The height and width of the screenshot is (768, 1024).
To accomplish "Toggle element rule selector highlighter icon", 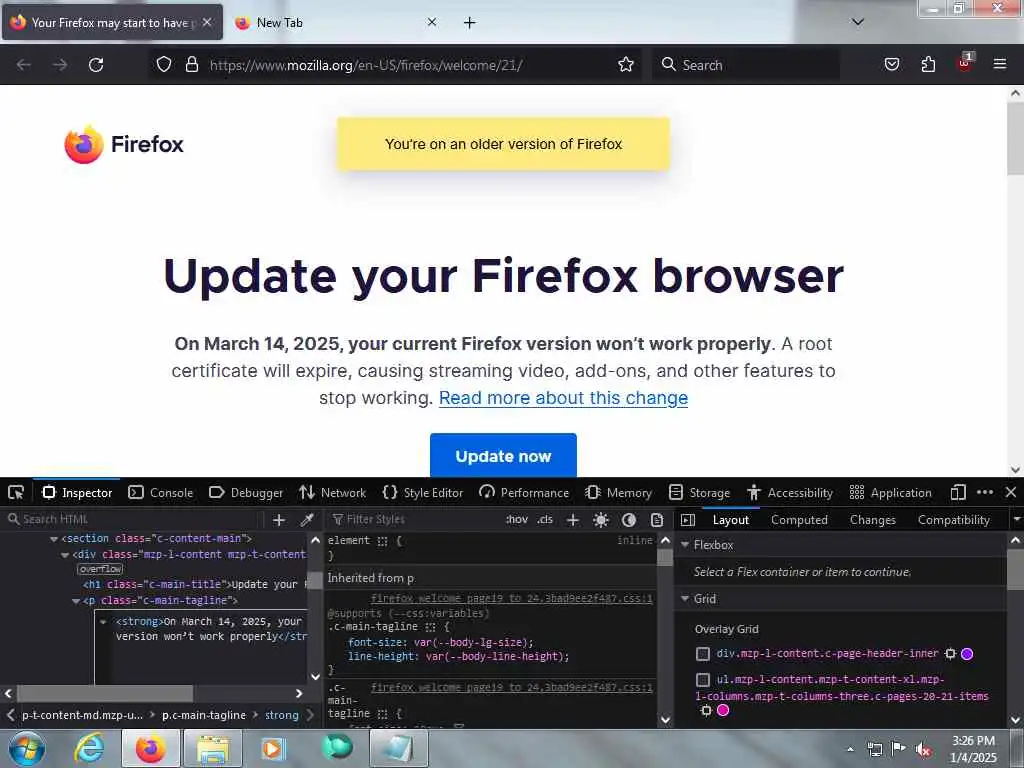I will pos(382,541).
